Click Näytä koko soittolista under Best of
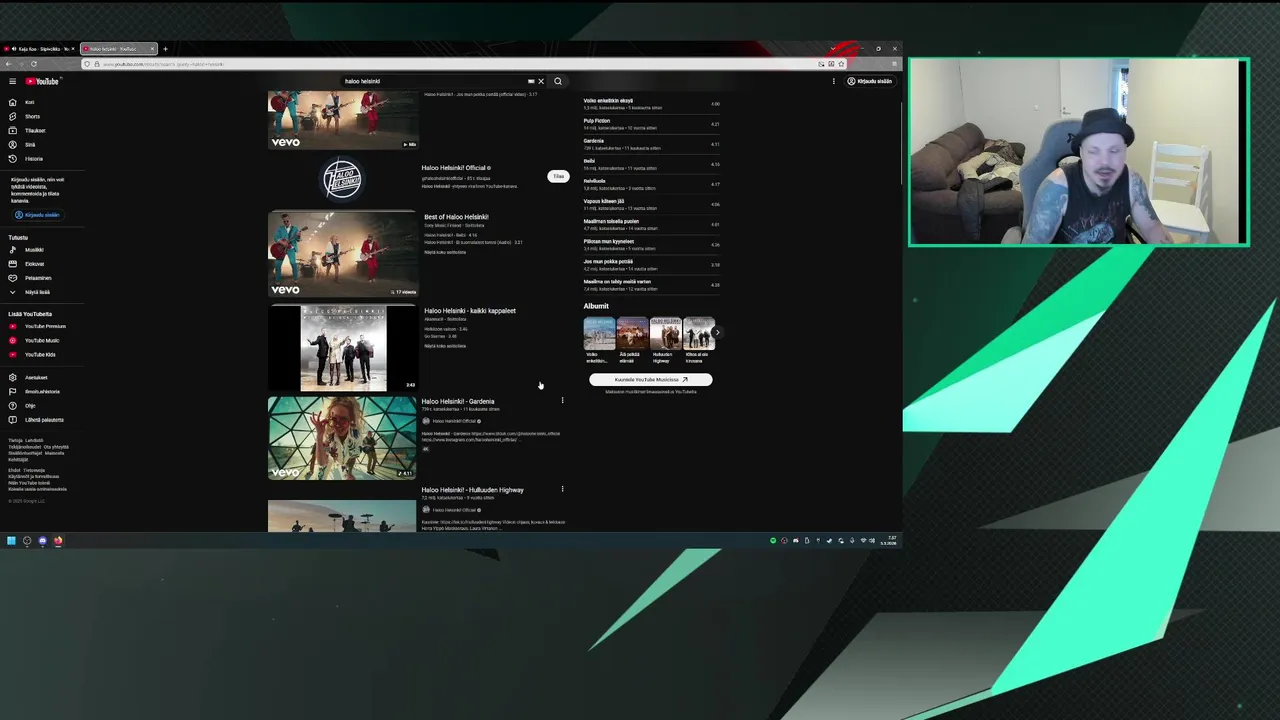Image resolution: width=1280 pixels, height=720 pixels. (445, 252)
